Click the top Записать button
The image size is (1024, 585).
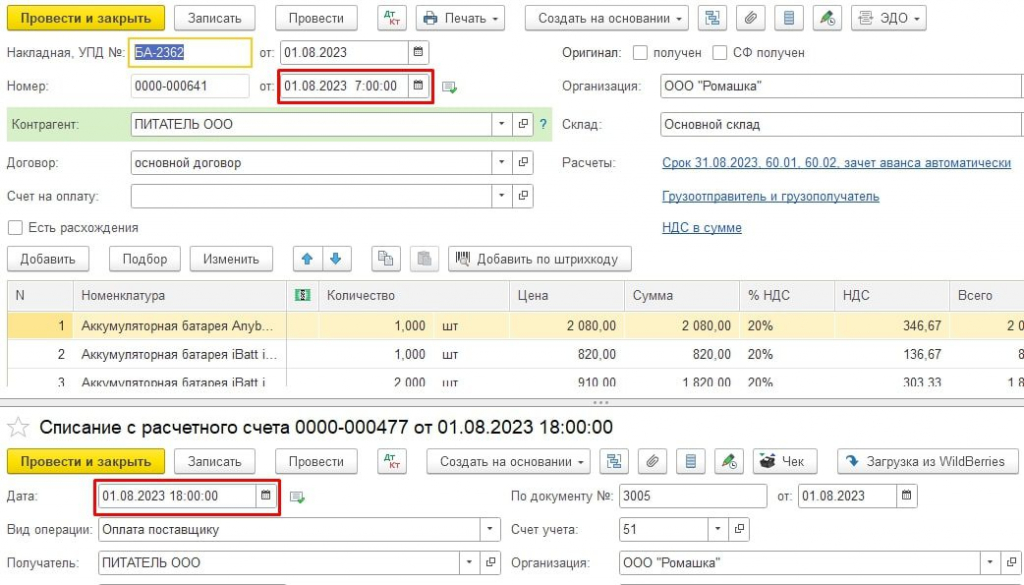tap(214, 18)
